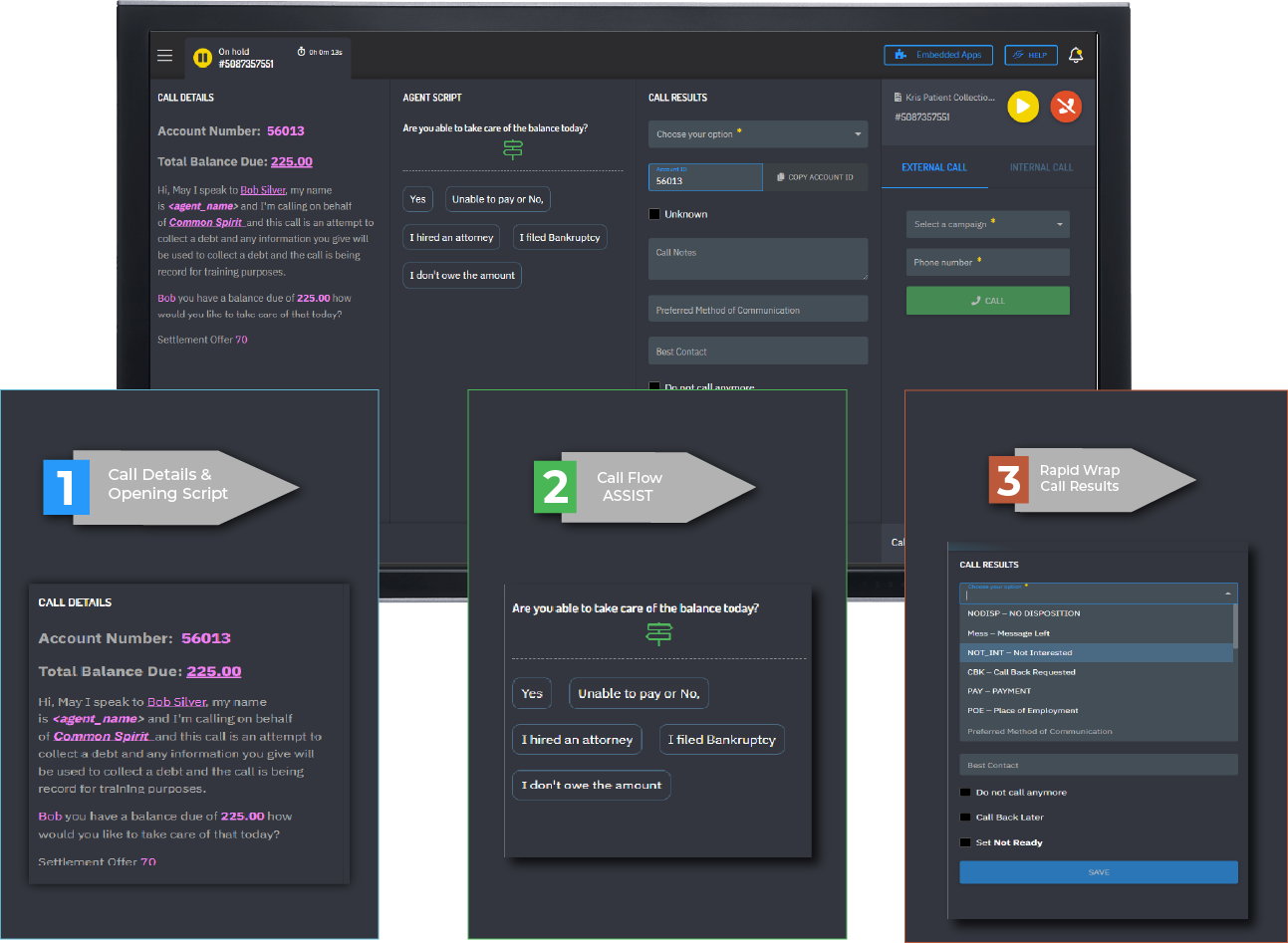Click the call flow signpost icon
Viewport: 1288px width, 943px height.
coord(512,149)
